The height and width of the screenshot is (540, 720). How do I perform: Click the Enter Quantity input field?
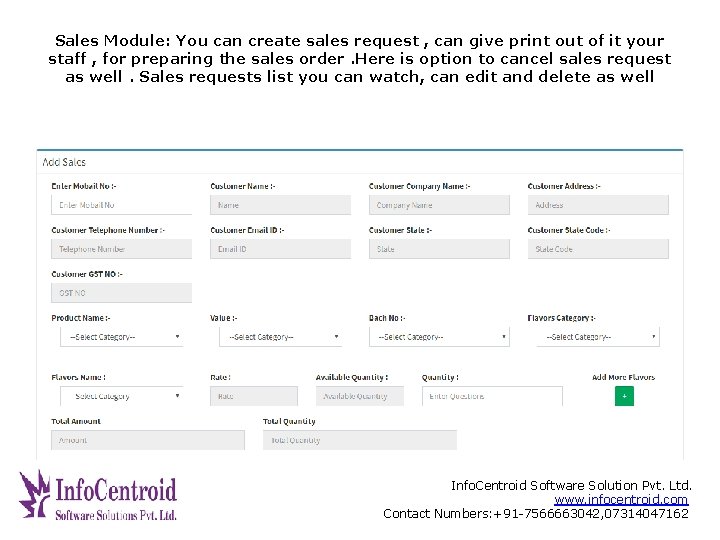coord(492,396)
